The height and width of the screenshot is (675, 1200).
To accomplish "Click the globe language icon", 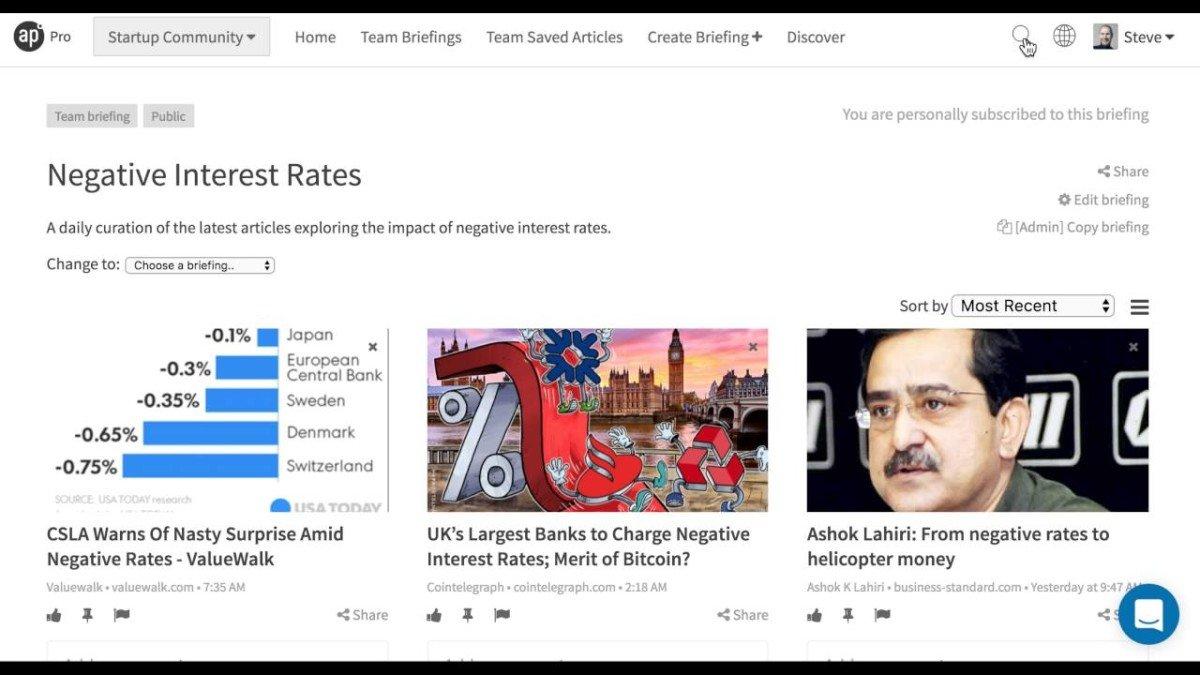I will click(1064, 36).
